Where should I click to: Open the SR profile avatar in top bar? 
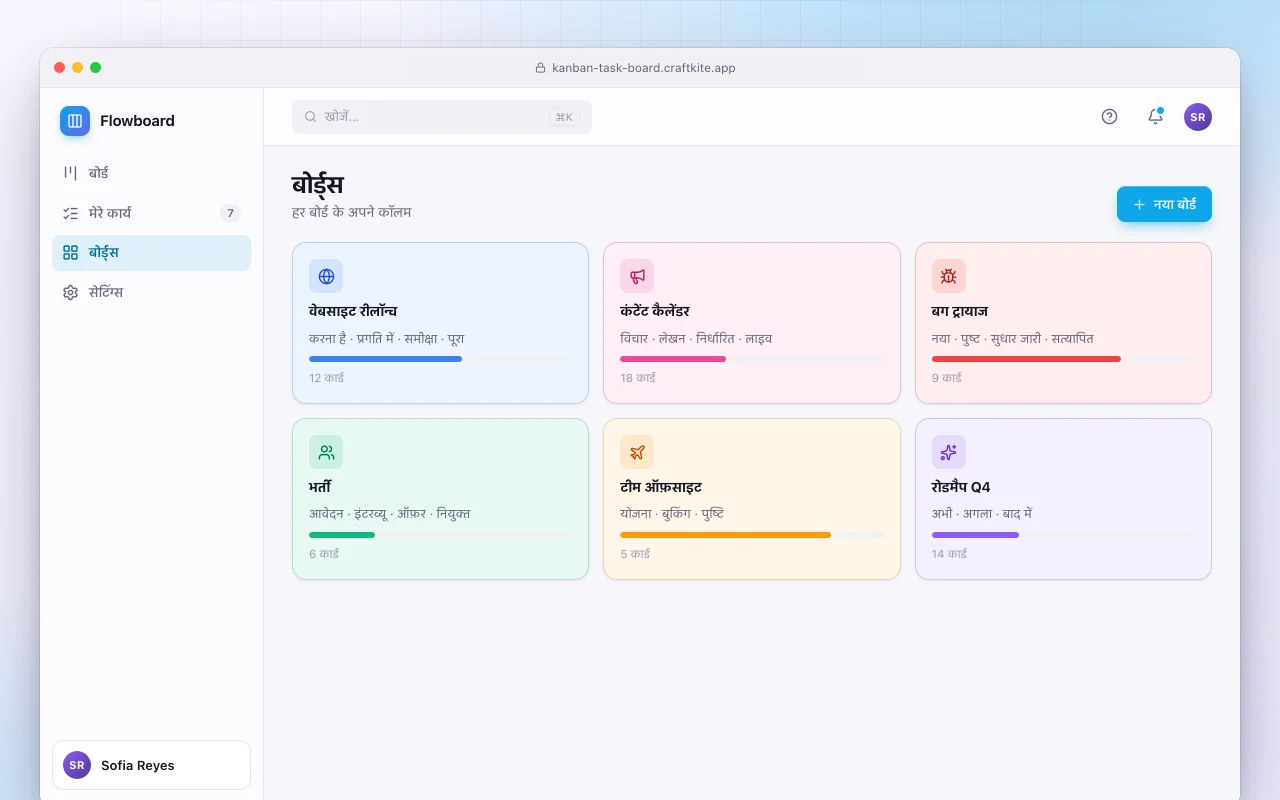(x=1198, y=117)
